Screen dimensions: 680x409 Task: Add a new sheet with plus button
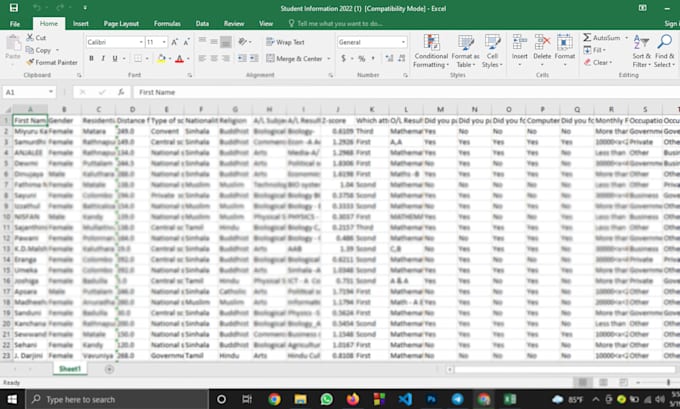[109, 369]
